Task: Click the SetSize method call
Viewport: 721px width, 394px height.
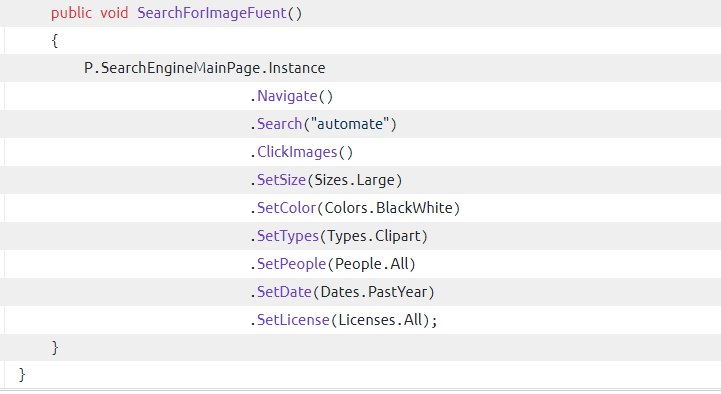Action: click(281, 180)
